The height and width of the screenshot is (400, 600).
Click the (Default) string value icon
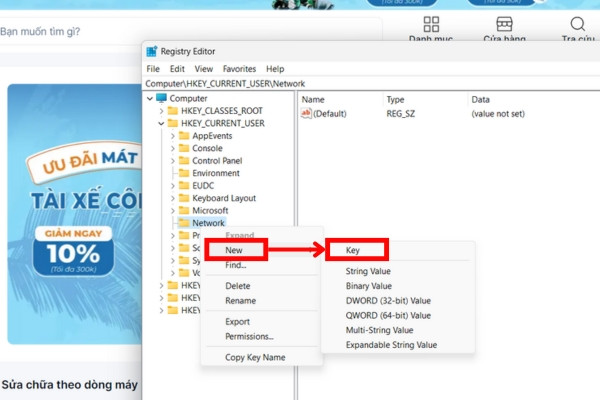click(x=306, y=113)
